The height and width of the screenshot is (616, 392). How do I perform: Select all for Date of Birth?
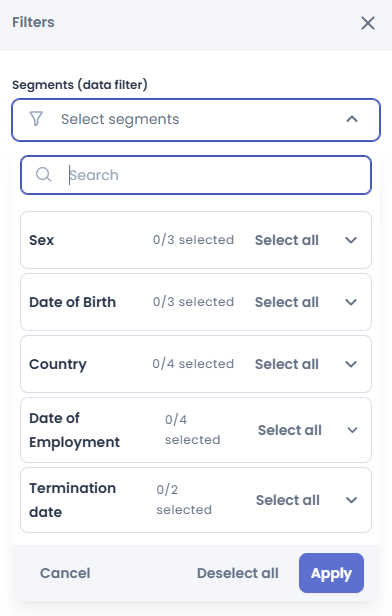(x=287, y=302)
